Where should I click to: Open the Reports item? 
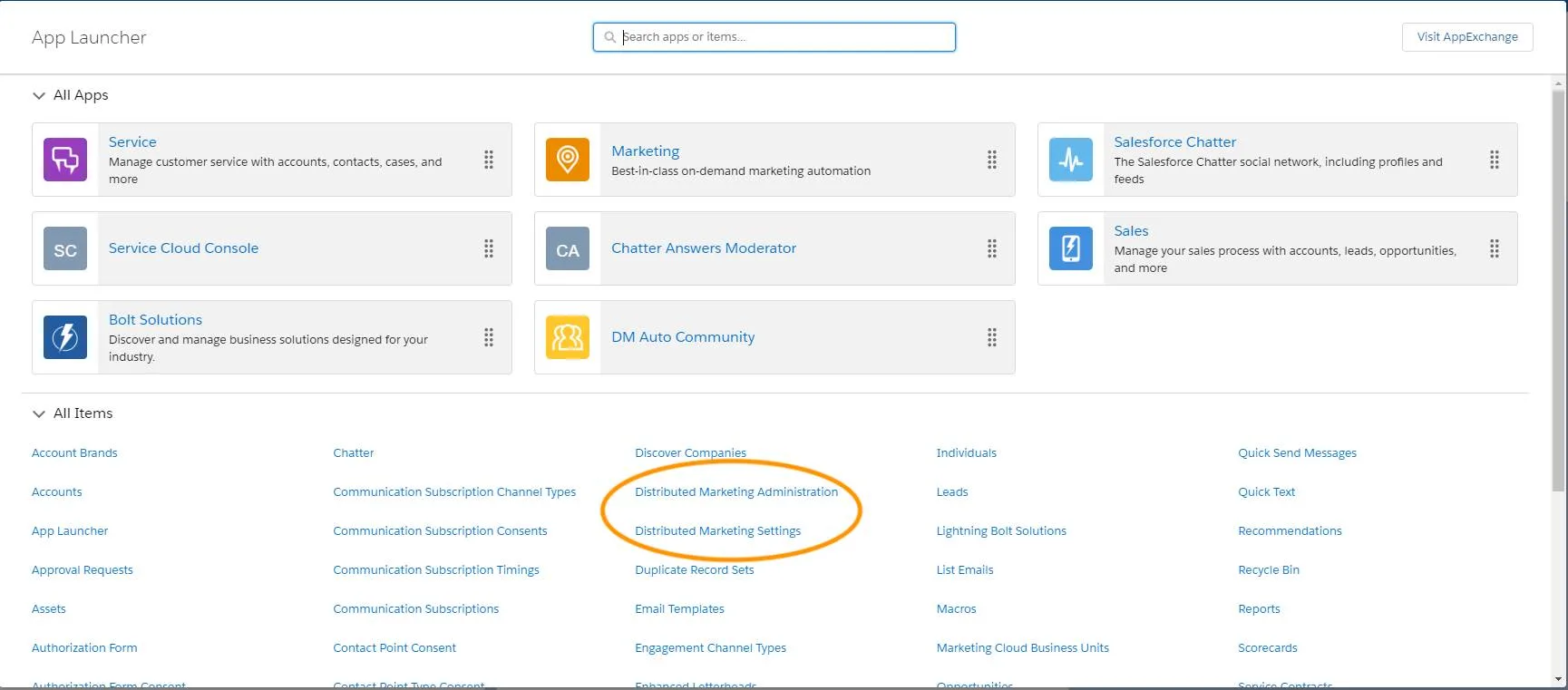point(1259,608)
